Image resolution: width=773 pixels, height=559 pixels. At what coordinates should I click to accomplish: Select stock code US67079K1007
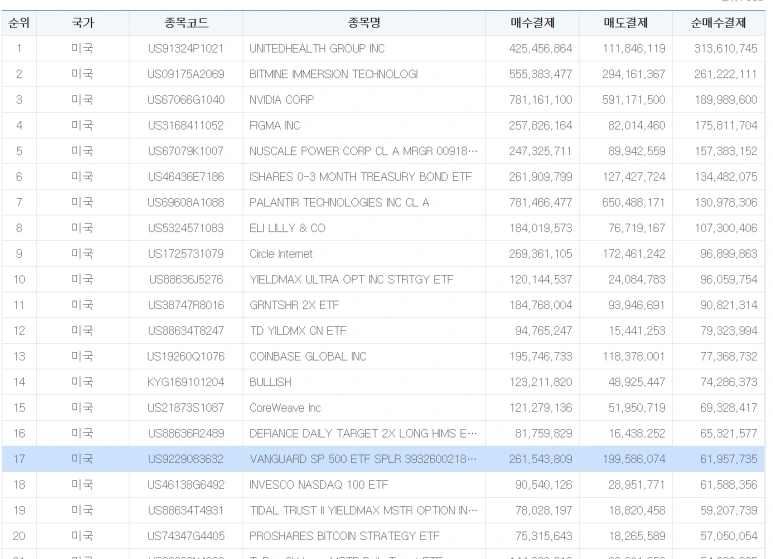186,151
